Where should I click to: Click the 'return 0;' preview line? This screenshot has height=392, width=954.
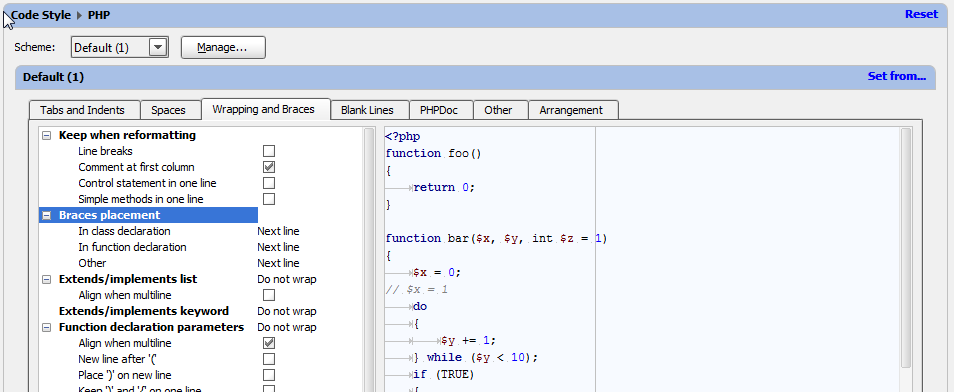coord(443,187)
